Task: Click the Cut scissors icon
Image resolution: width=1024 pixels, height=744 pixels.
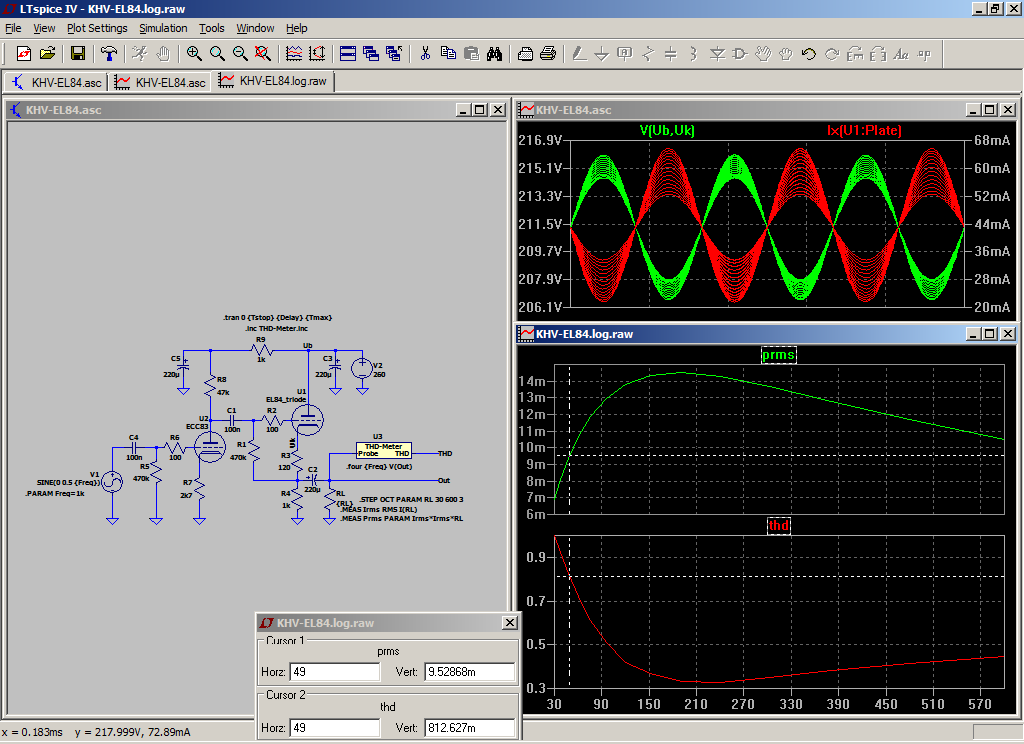Action: (424, 54)
